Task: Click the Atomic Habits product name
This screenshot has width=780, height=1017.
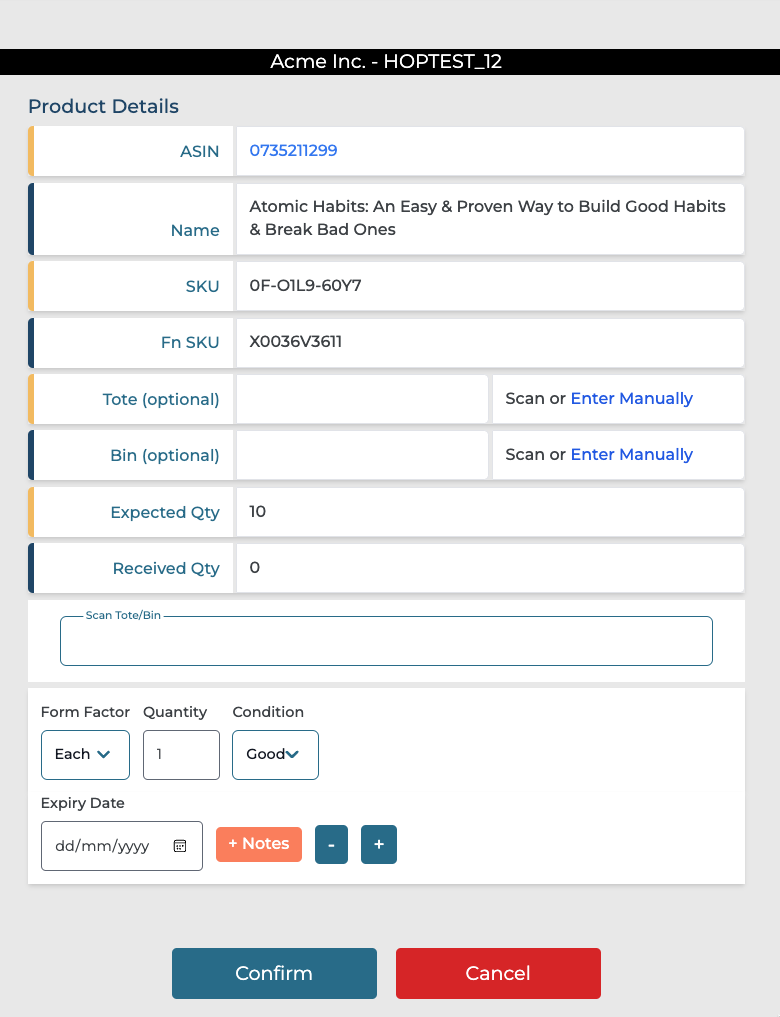Action: 487,218
